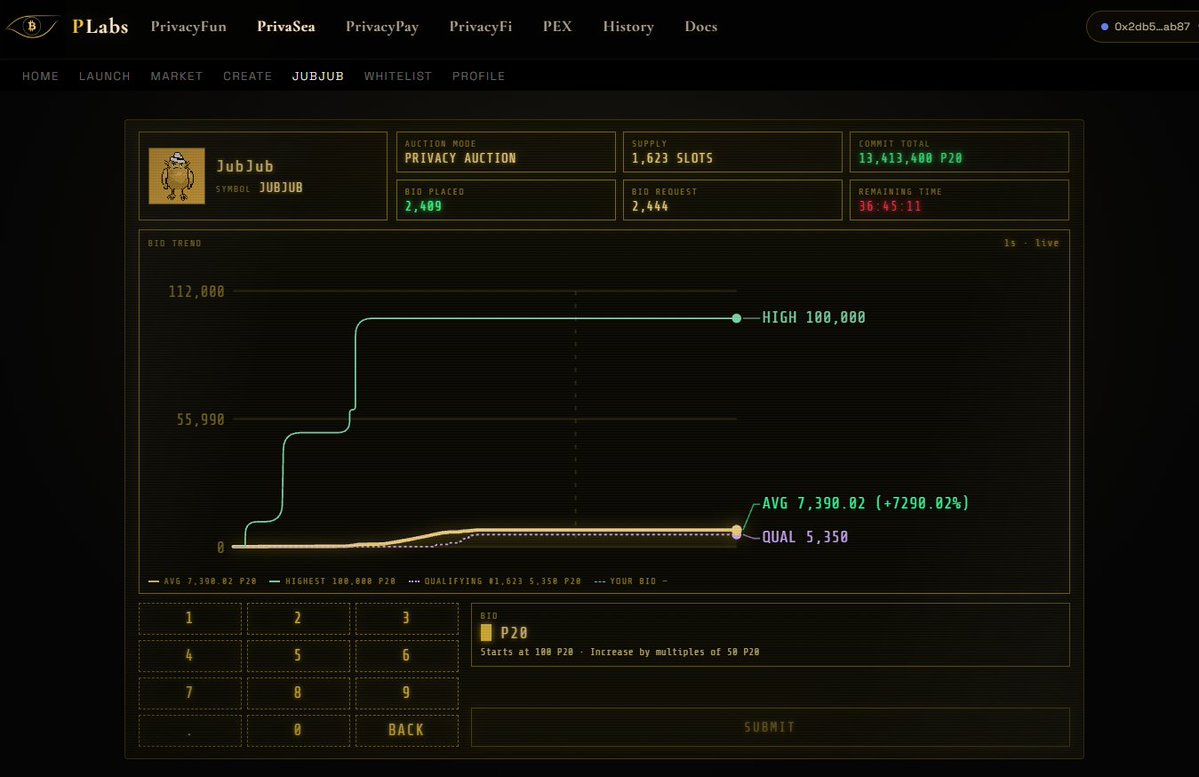Switch to the MARKET sub-tab
1199x777 pixels.
pyautogui.click(x=177, y=76)
